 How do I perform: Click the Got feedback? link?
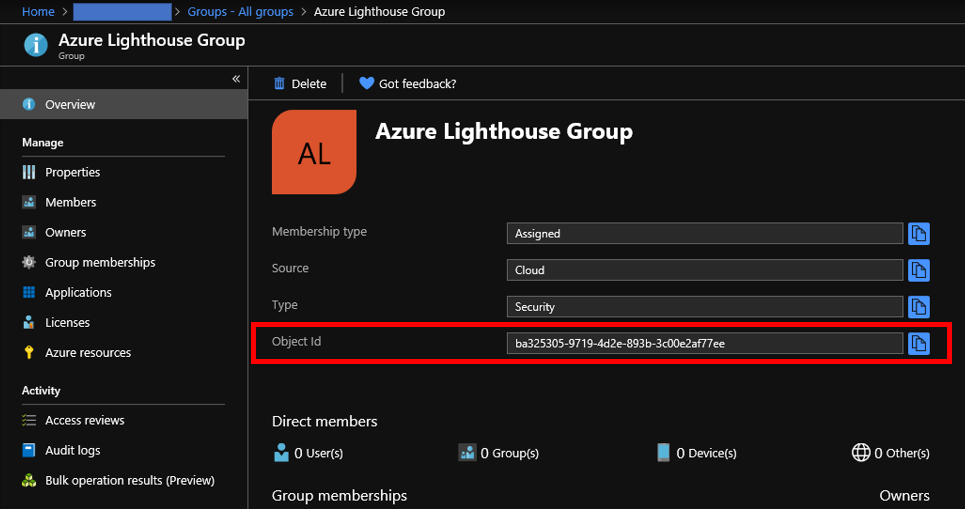coord(417,84)
